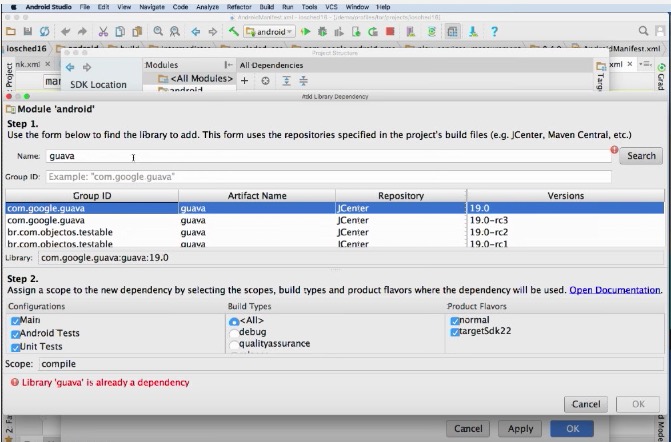Select the <All> build type radio
The image size is (671, 442).
point(234,321)
